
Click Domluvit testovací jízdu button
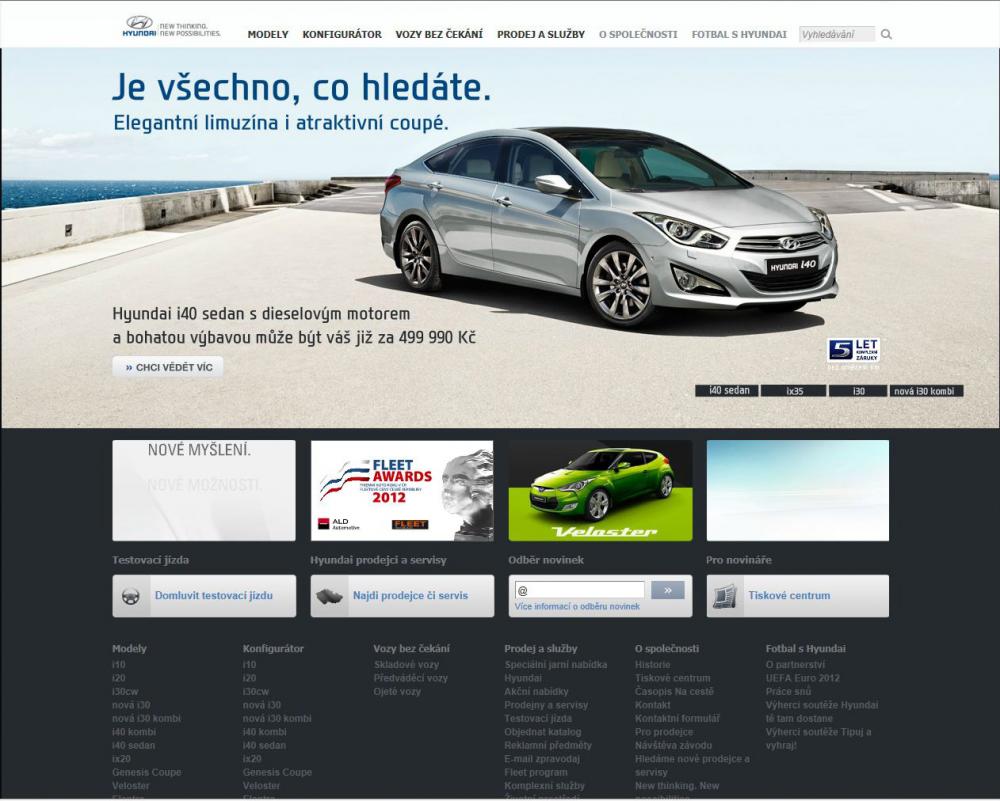[204, 596]
